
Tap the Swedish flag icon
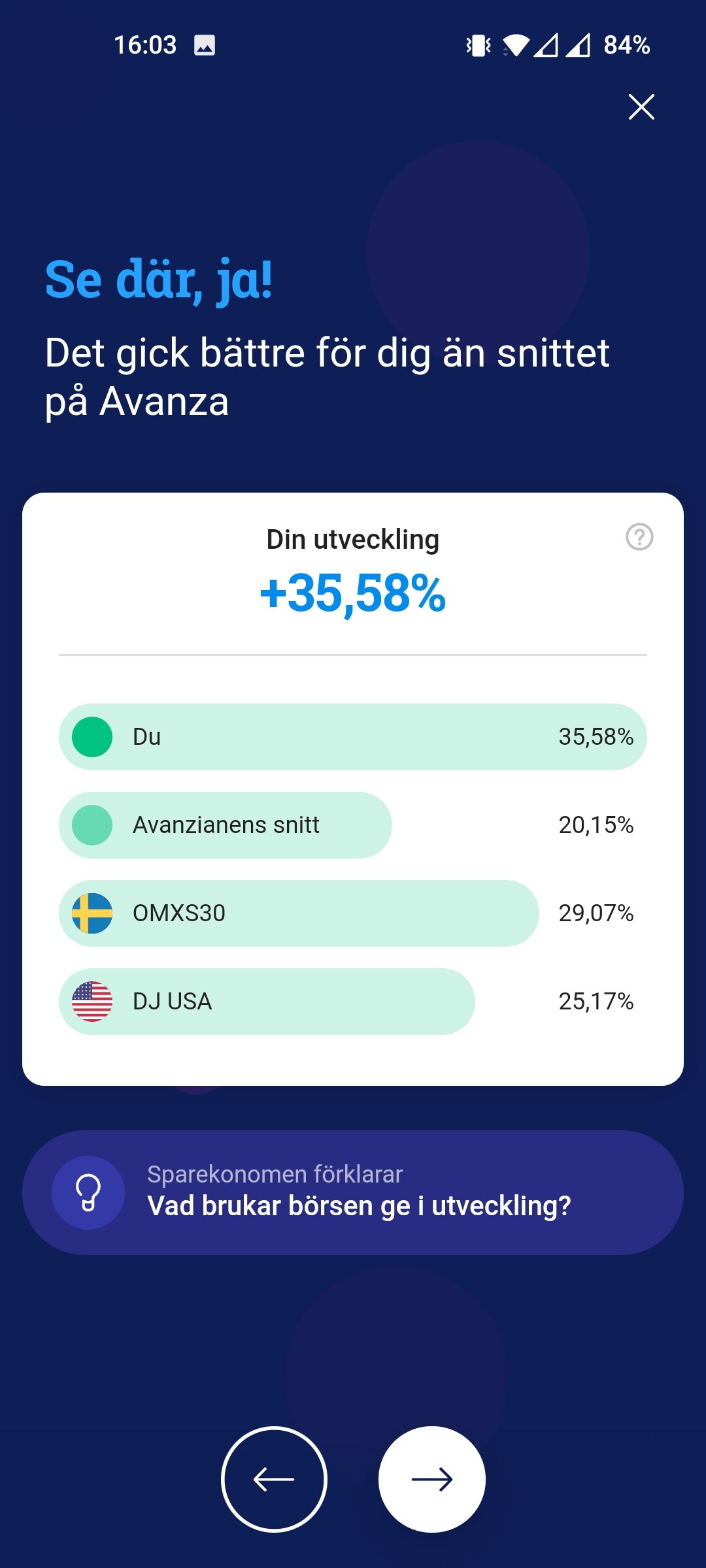(92, 913)
